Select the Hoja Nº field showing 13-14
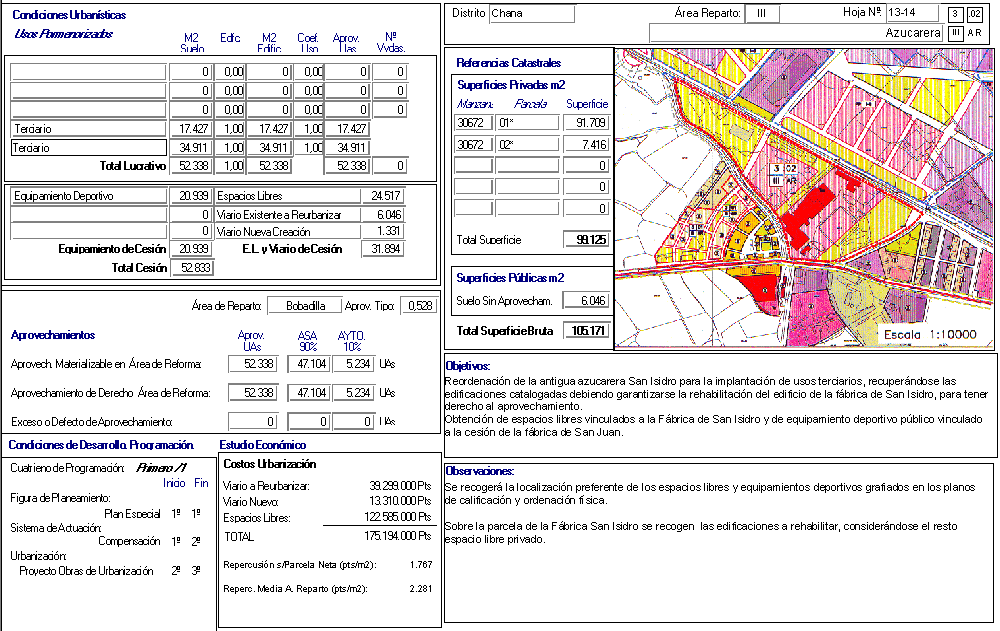This screenshot has height=631, width=1000. [912, 13]
